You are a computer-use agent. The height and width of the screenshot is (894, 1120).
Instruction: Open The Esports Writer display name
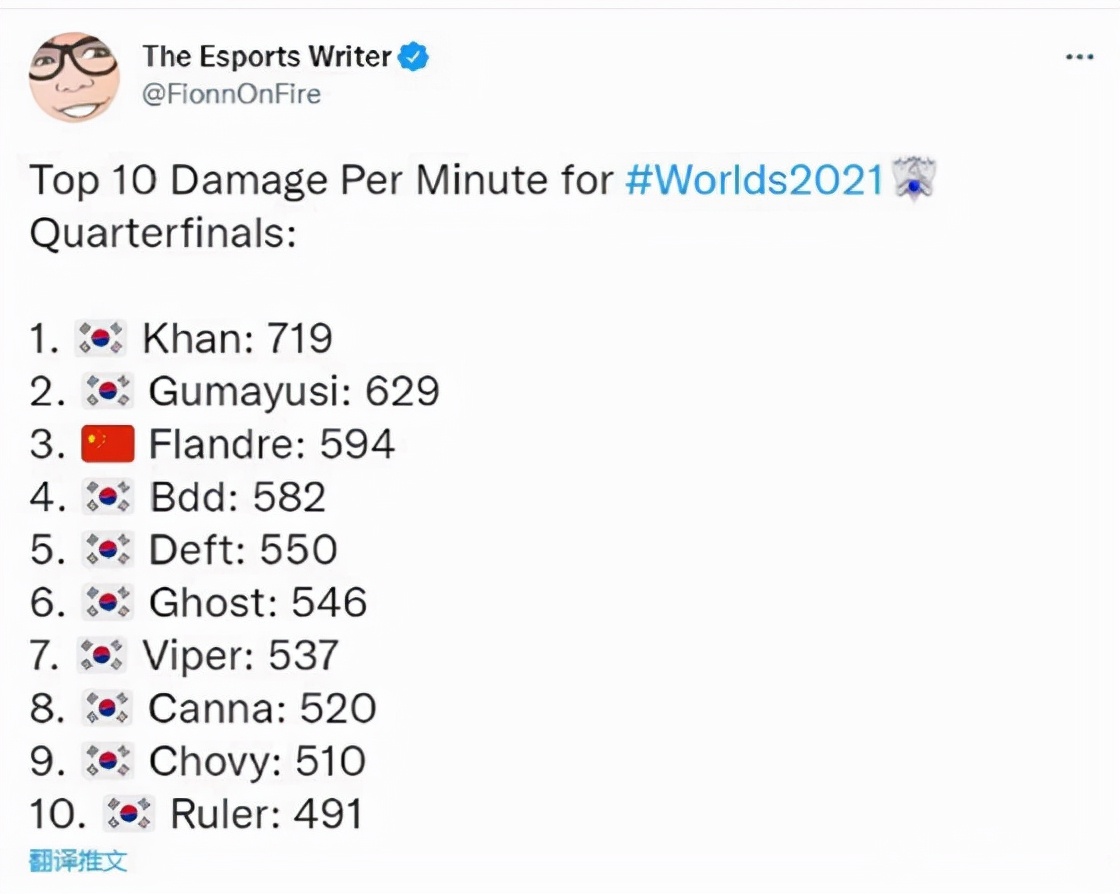266,57
